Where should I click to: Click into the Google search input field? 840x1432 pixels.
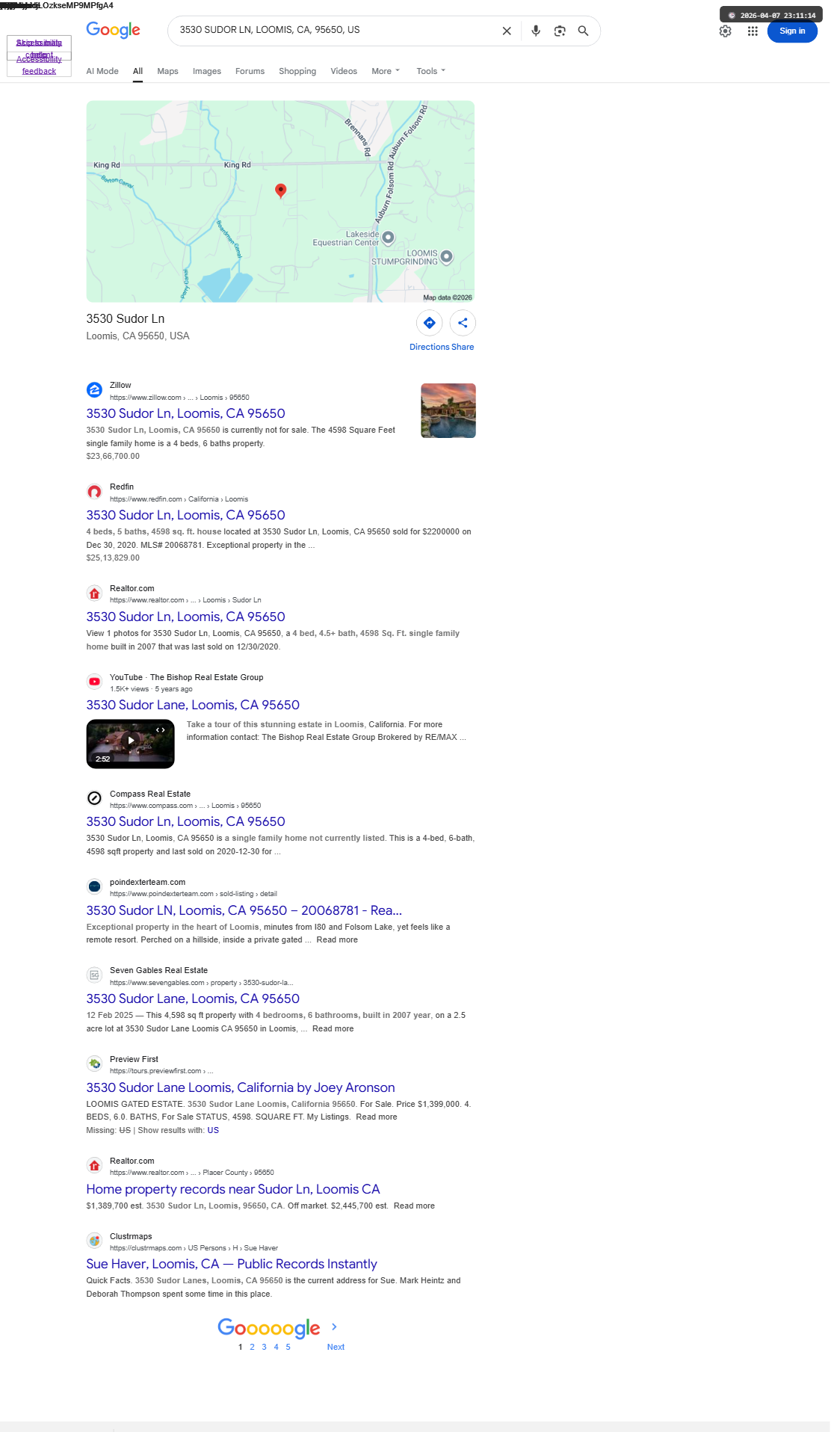pyautogui.click(x=336, y=31)
